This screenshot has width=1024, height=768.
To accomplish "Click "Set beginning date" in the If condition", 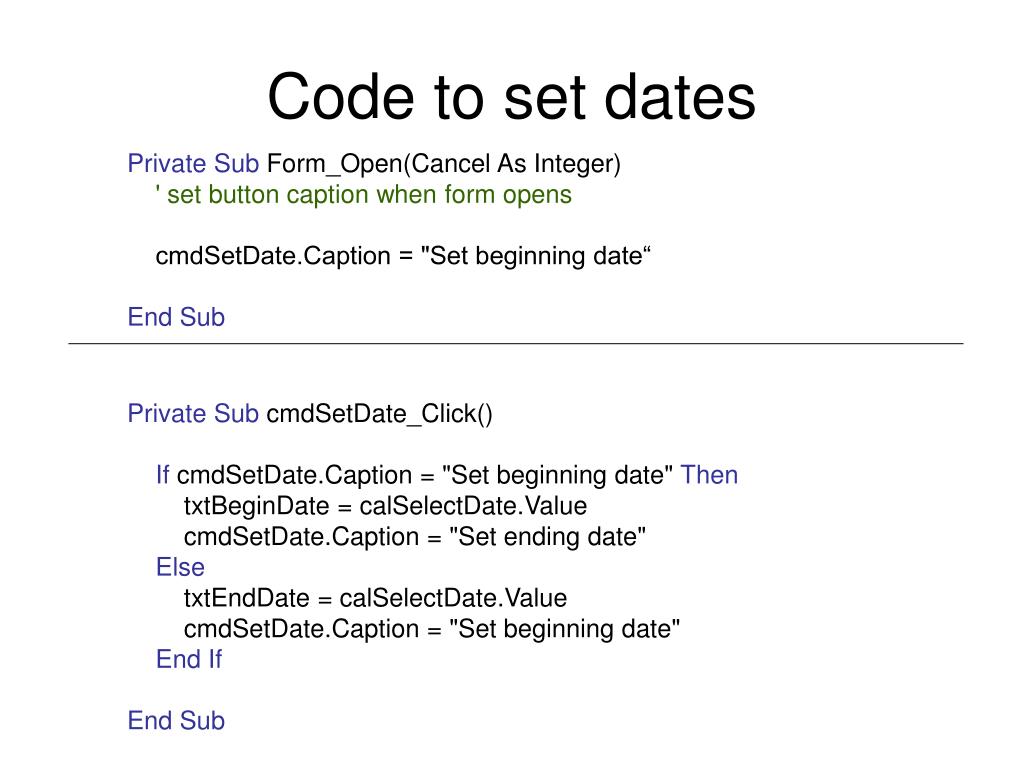I will pyautogui.click(x=558, y=475).
